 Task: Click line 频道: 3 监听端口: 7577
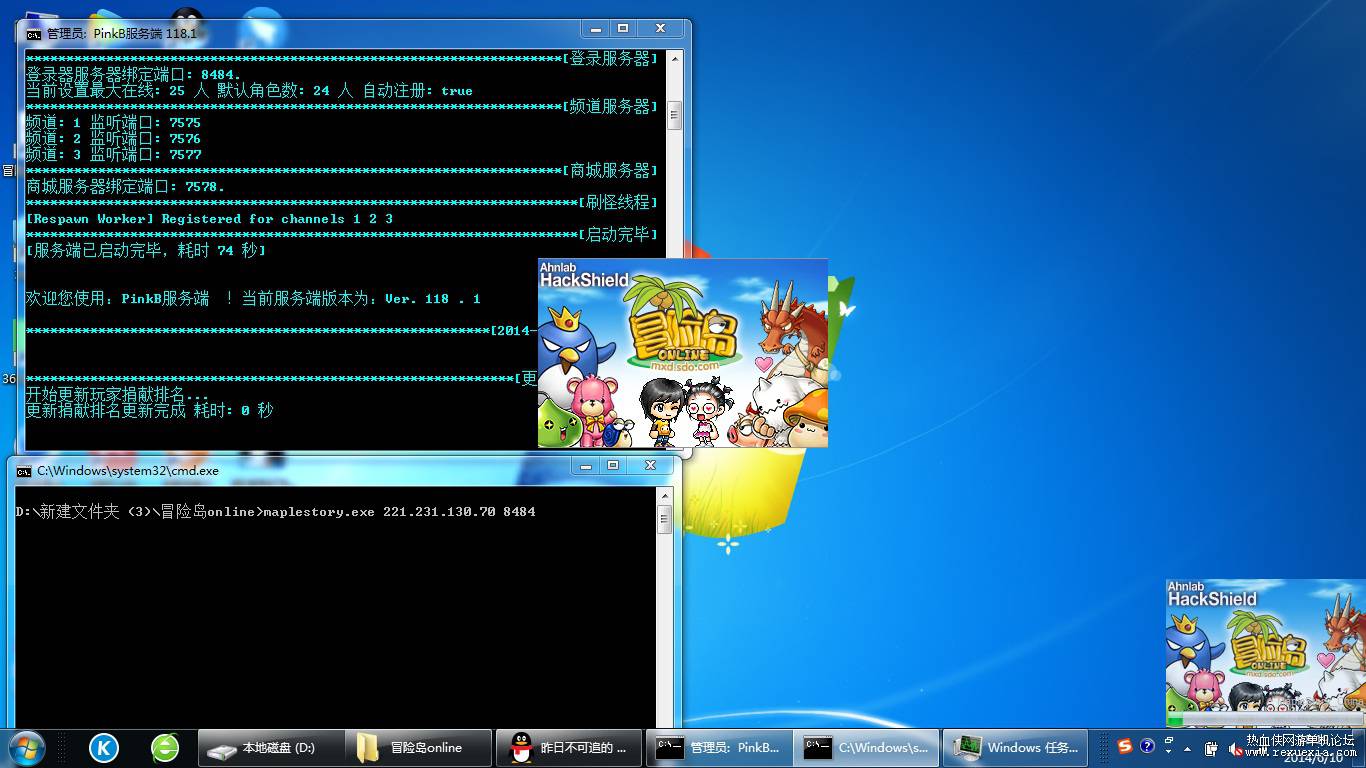[x=113, y=155]
